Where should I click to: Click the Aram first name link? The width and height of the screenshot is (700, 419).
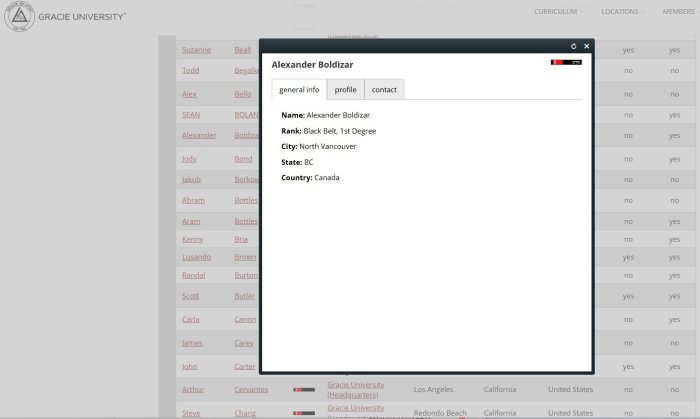click(x=191, y=221)
